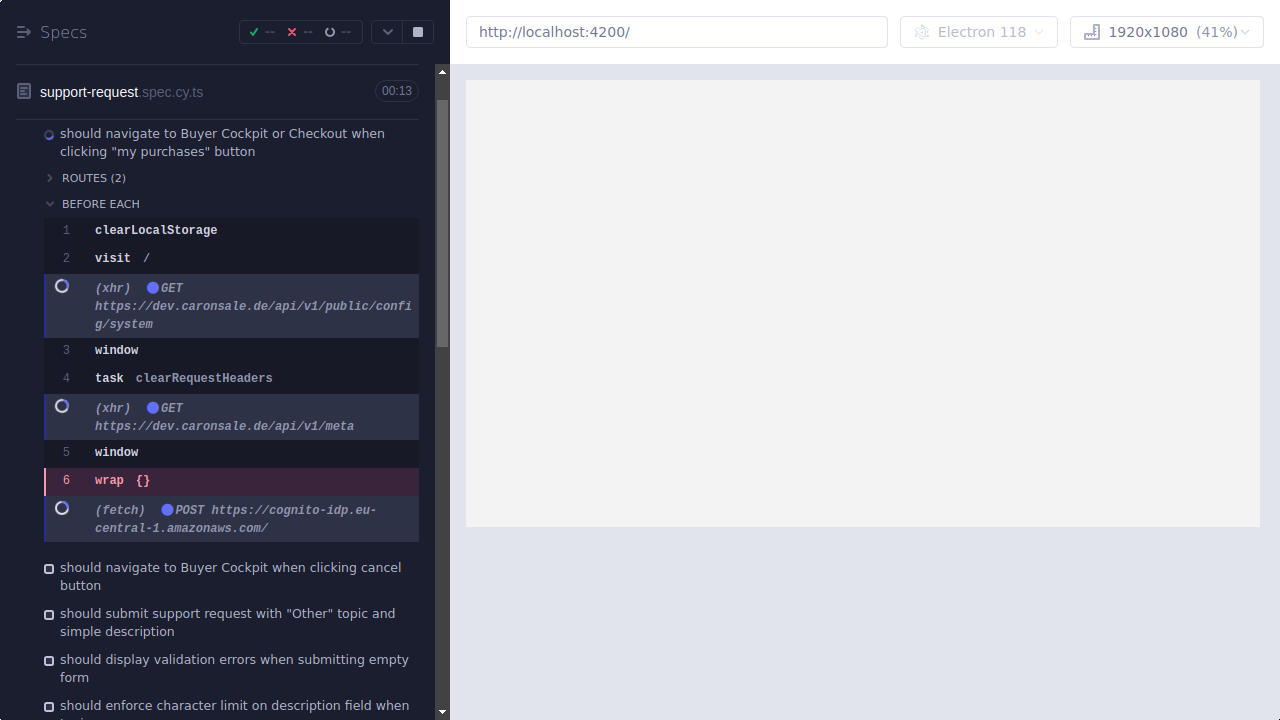Viewport: 1280px width, 720px height.
Task: Click the red failed-tests X icon
Action: coord(291,31)
